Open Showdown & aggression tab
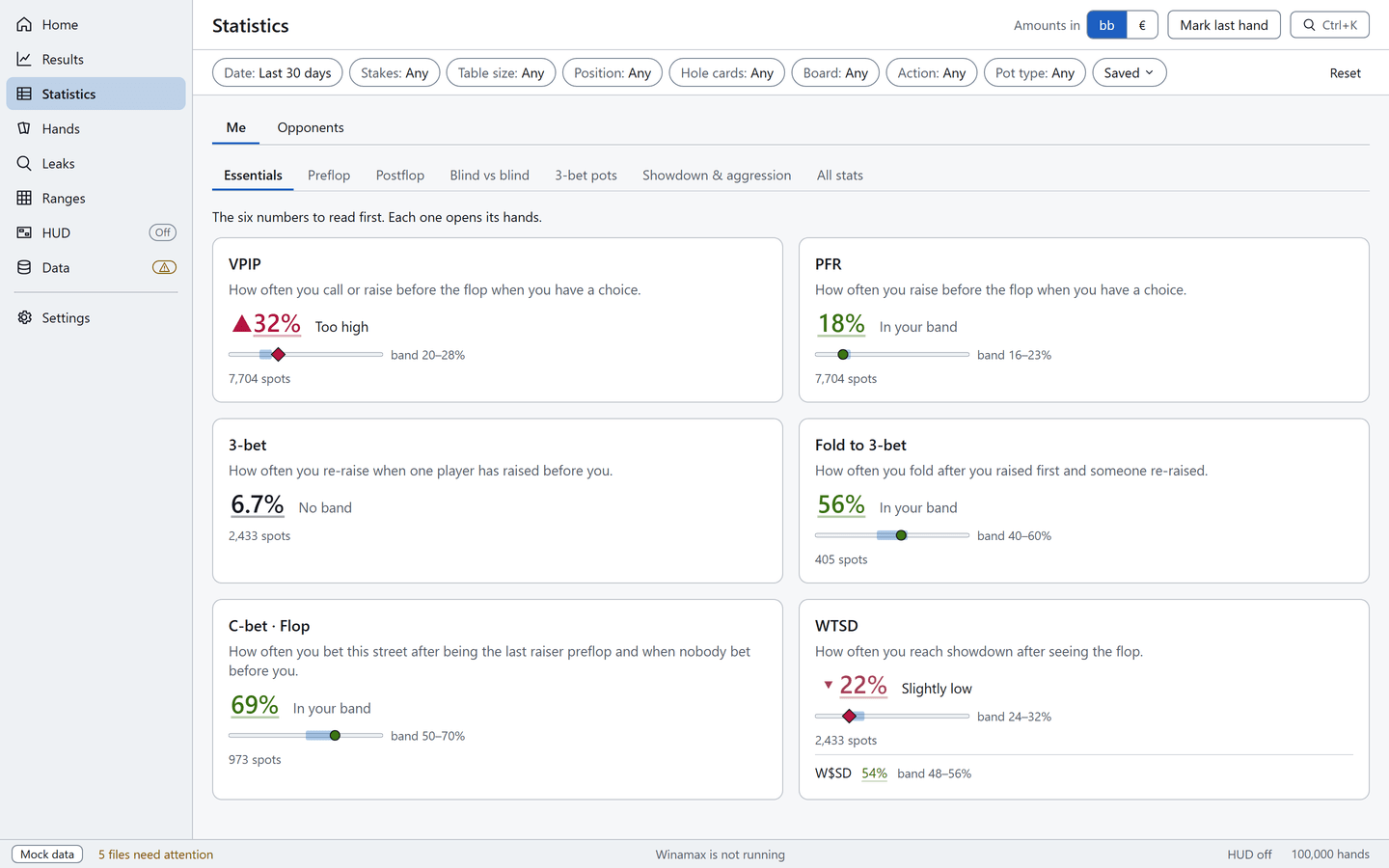 717,175
